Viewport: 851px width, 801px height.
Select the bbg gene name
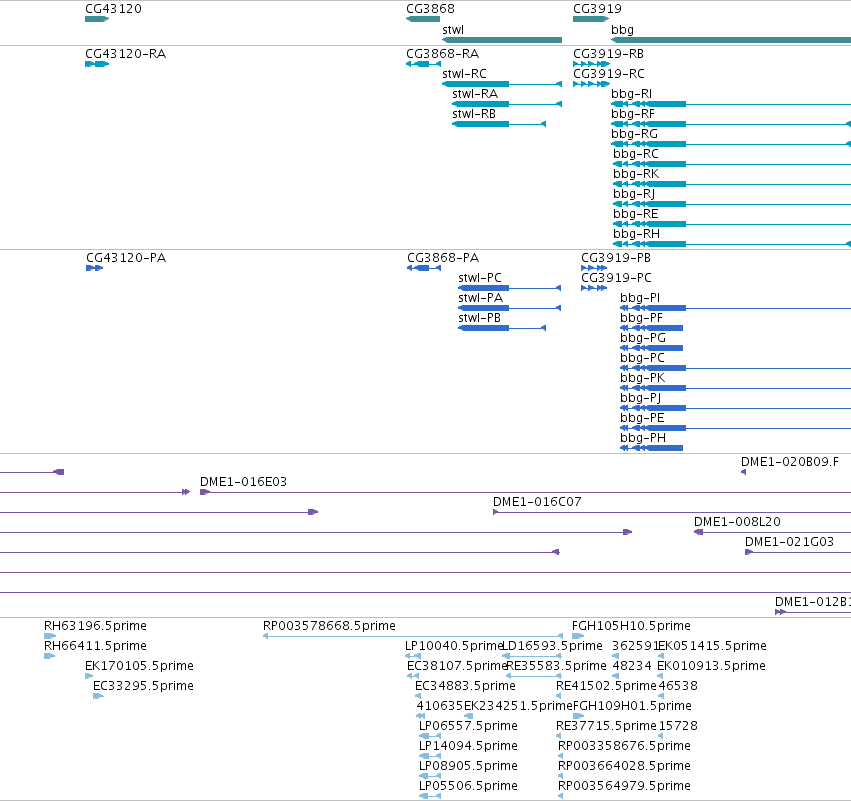tap(623, 30)
